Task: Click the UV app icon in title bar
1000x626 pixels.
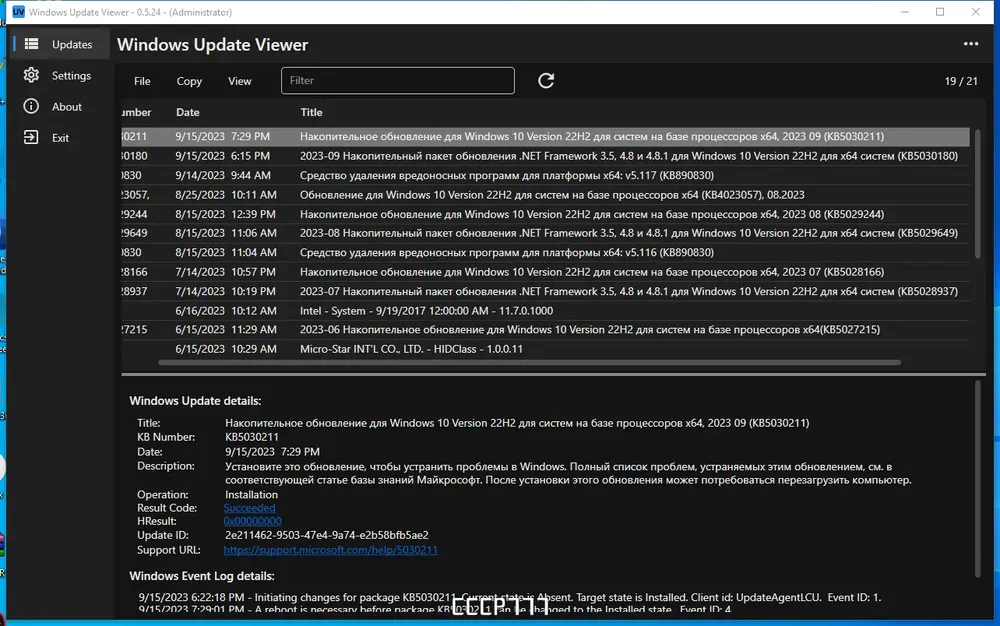Action: pos(18,11)
